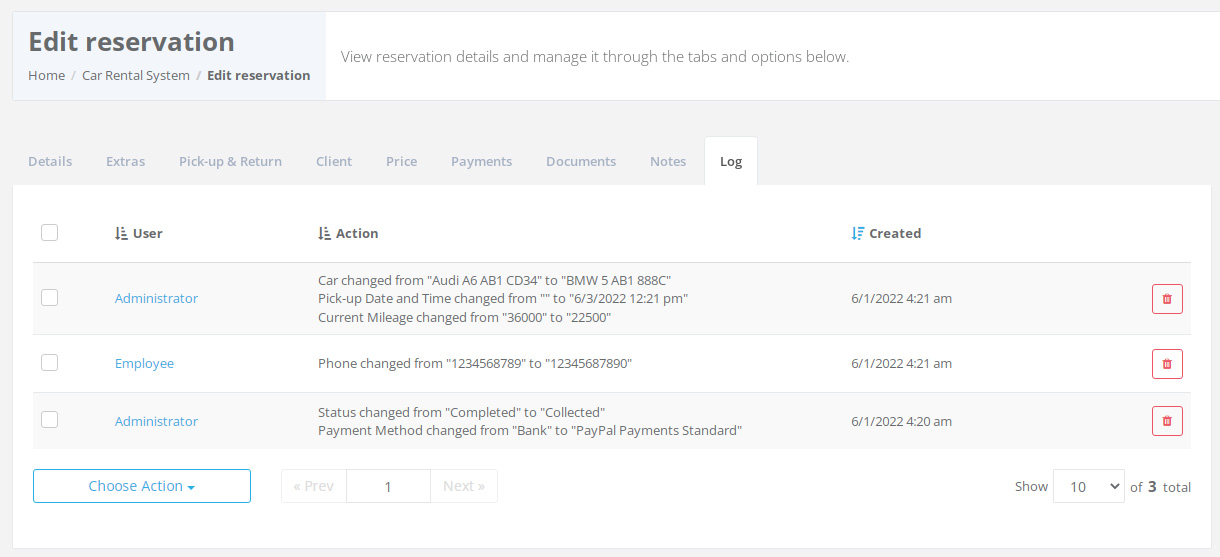The image size is (1220, 557).
Task: Click the Current Mileage changed text
Action: click(x=464, y=318)
